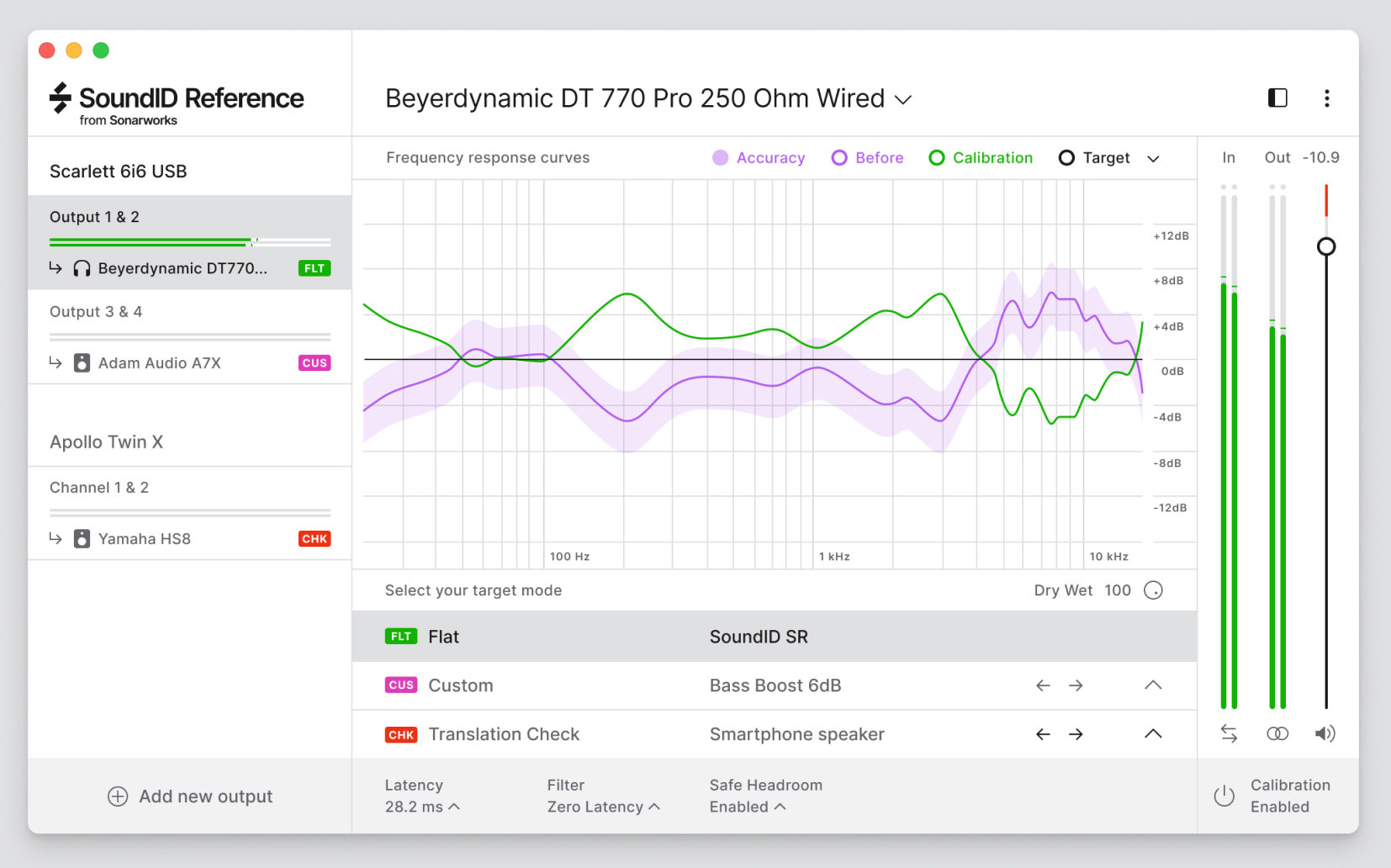Toggle the mono overlapping circles icon
Screen dimensions: 1391x868
click(1277, 733)
